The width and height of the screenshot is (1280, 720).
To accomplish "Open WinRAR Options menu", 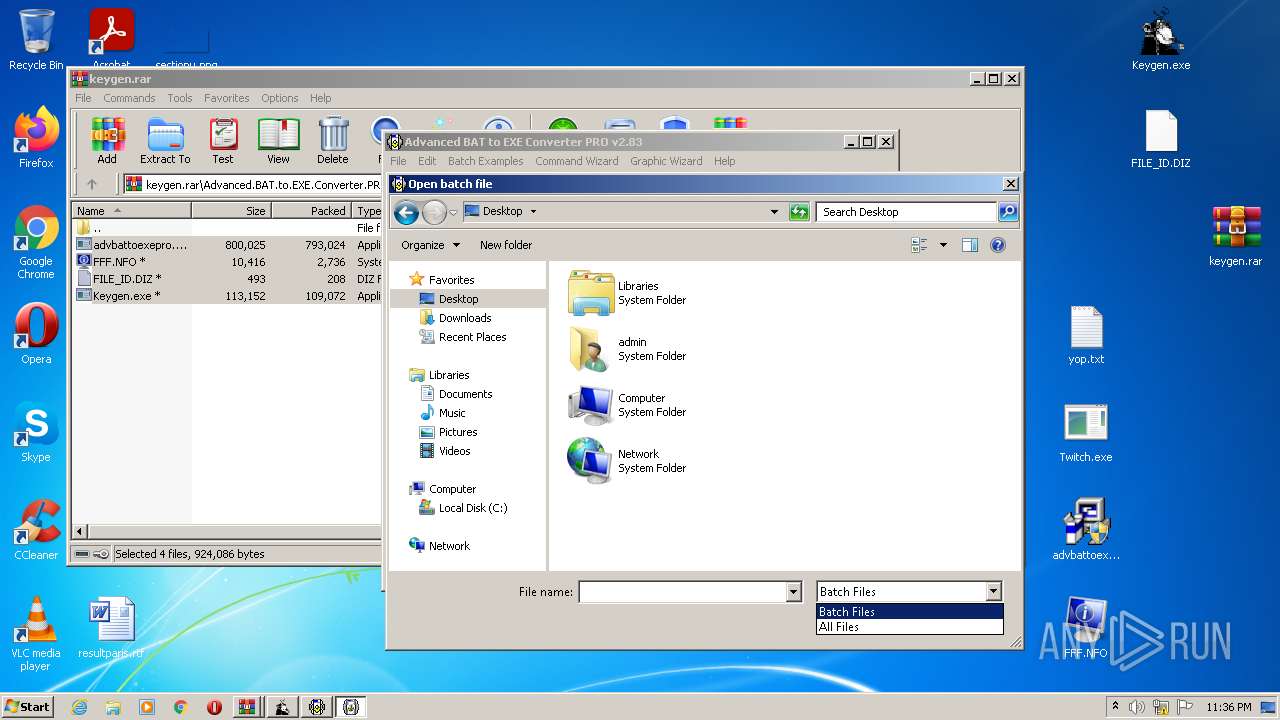I will tap(280, 98).
